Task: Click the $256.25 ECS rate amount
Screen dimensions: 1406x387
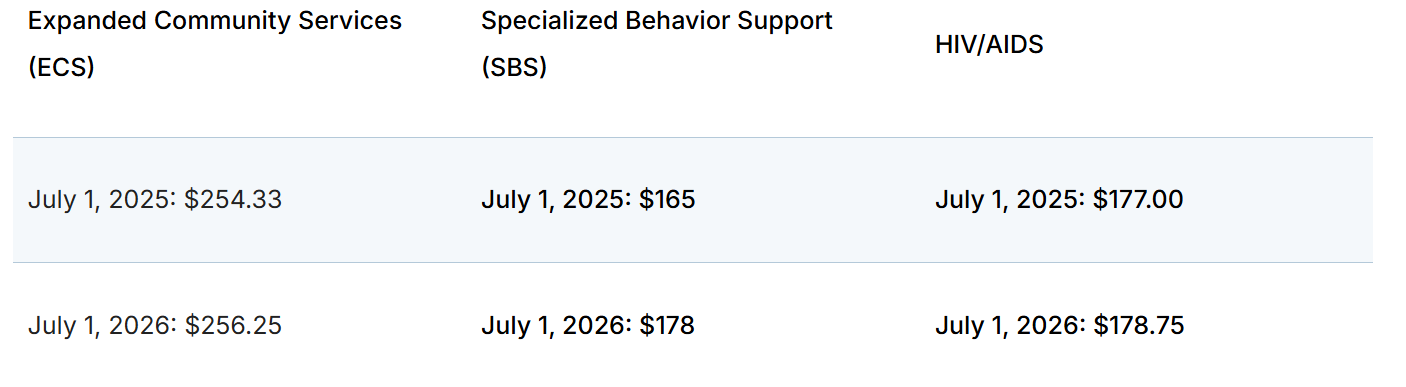Action: click(233, 326)
